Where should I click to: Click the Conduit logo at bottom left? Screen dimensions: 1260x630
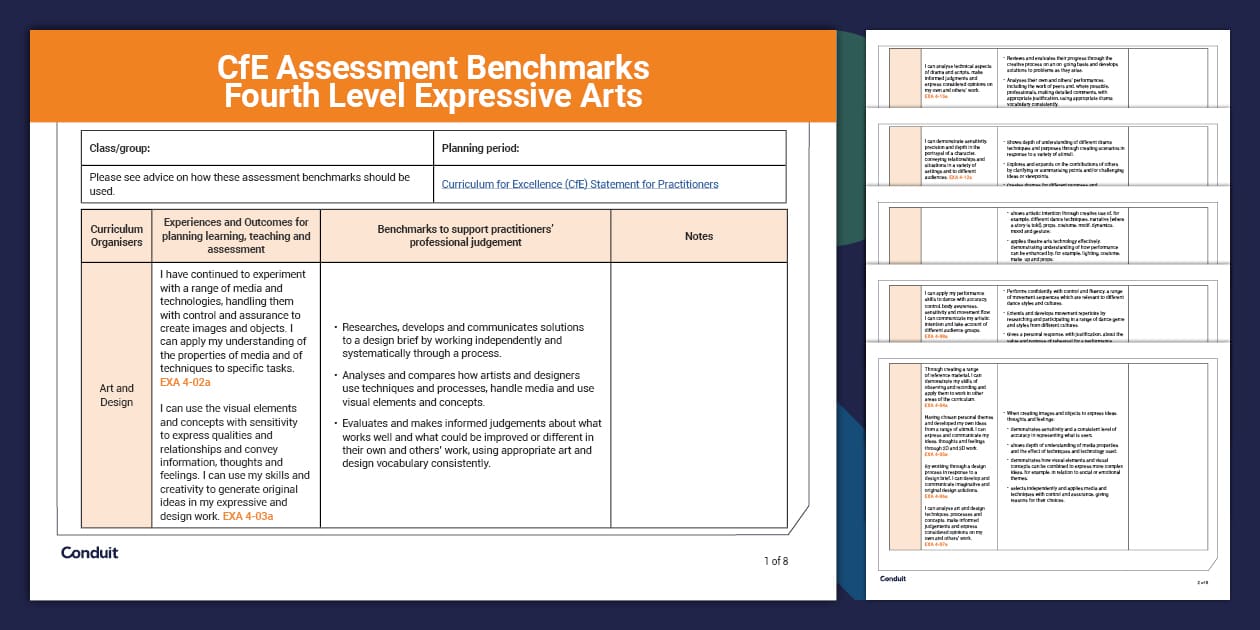pos(92,553)
